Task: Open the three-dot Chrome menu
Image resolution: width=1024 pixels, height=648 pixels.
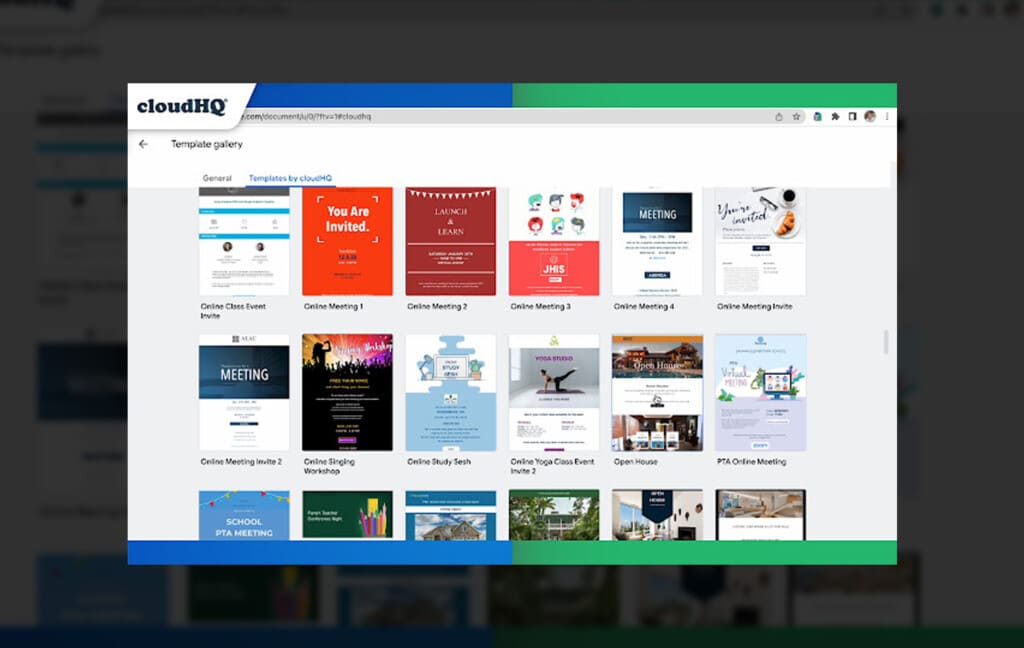Action: point(887,116)
